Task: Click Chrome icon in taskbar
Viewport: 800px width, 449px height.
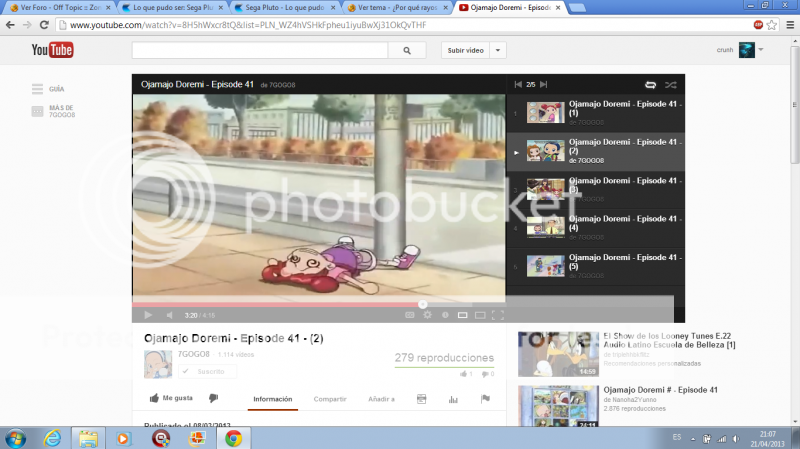Action: point(234,438)
